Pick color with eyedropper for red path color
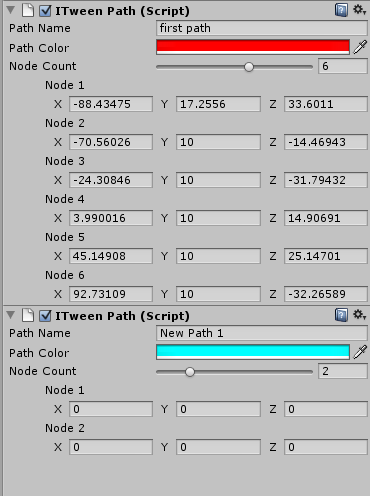Screen dimensions: 370x496 (x=360, y=47)
